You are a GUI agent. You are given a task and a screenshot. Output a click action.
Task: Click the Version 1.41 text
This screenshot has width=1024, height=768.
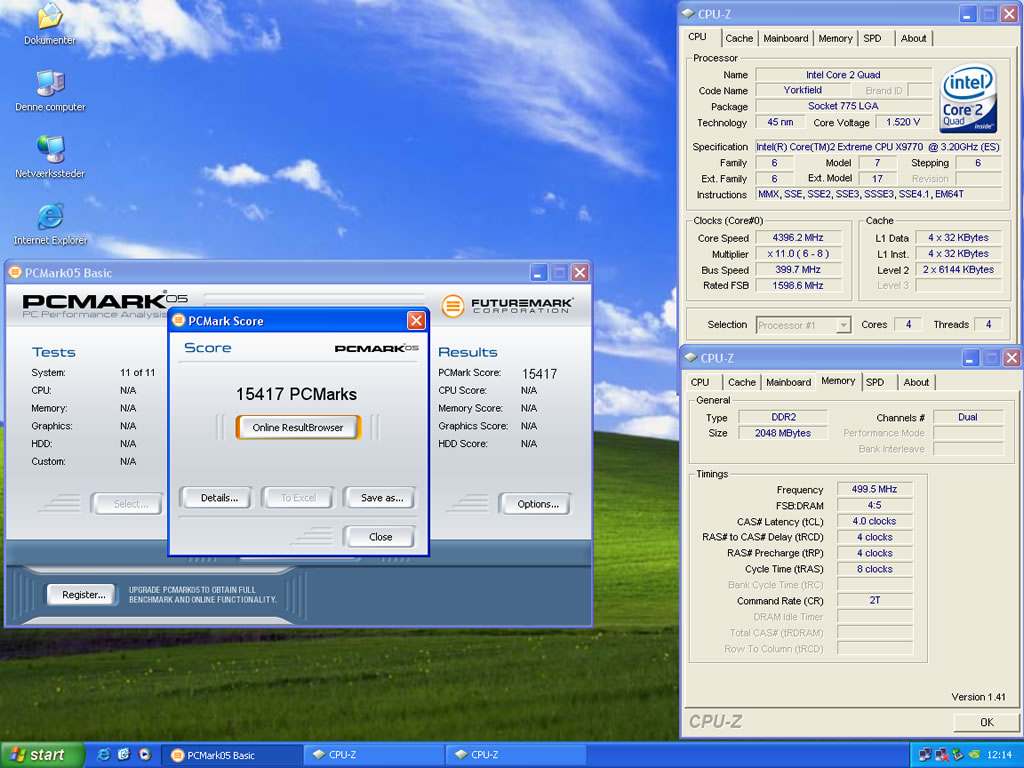(x=978, y=697)
